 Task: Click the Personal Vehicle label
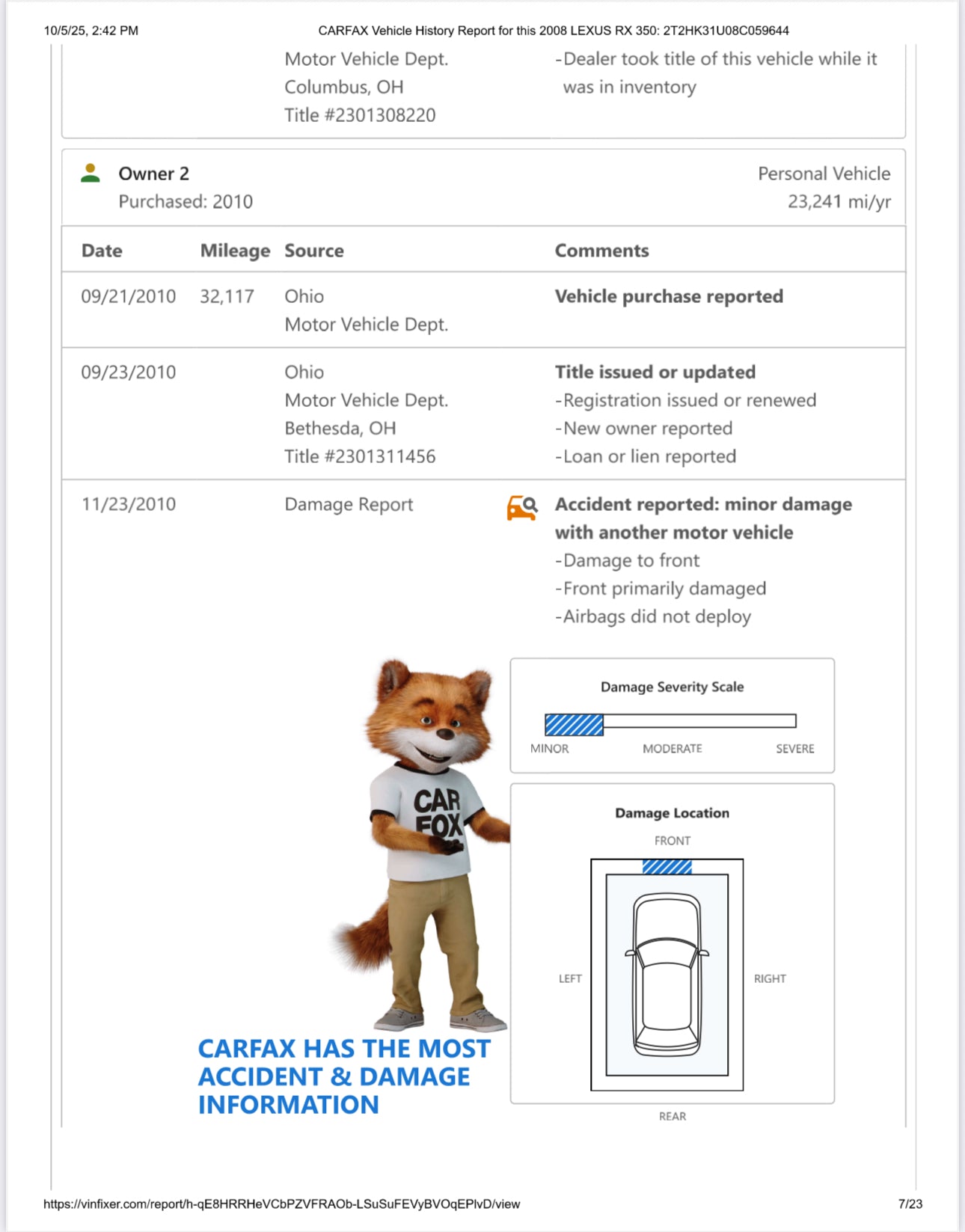824,174
